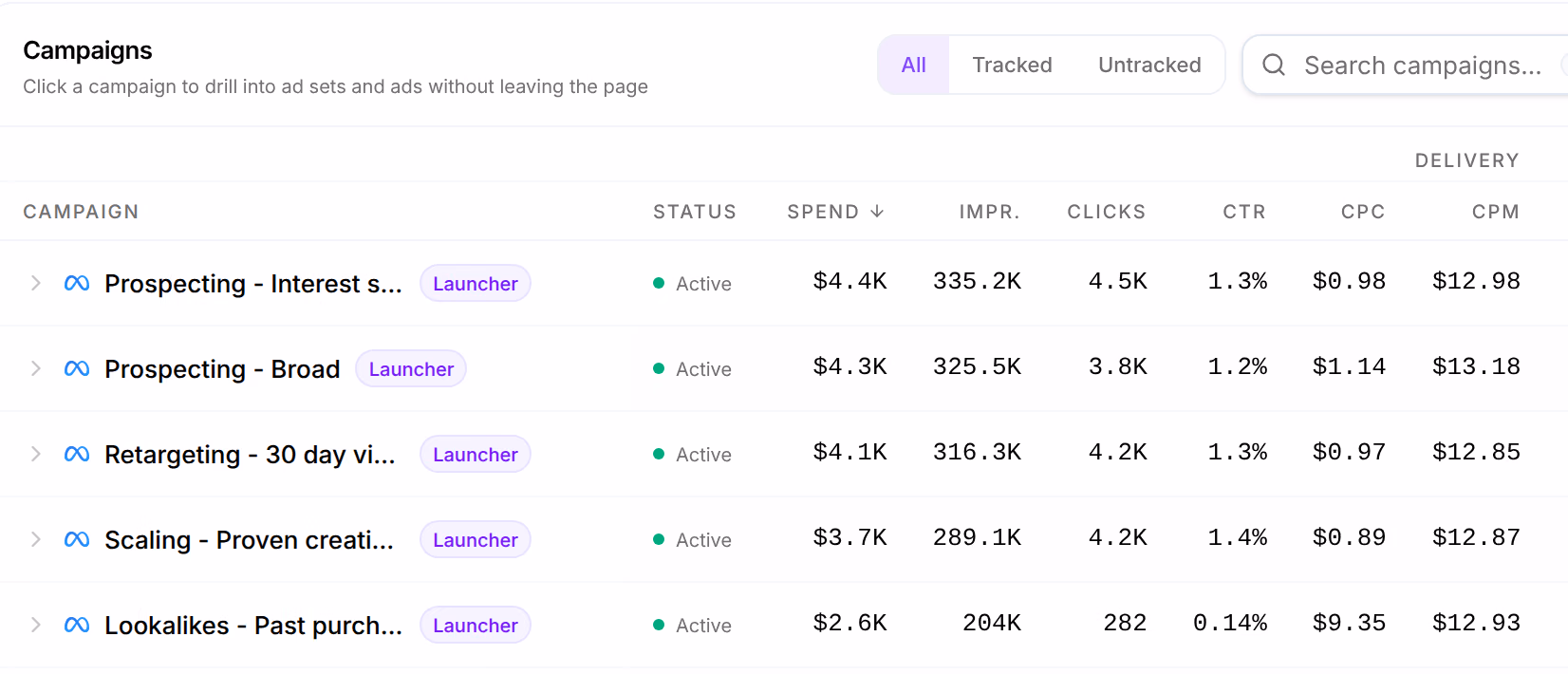Click the 335.2K impressions value

pyautogui.click(x=977, y=281)
